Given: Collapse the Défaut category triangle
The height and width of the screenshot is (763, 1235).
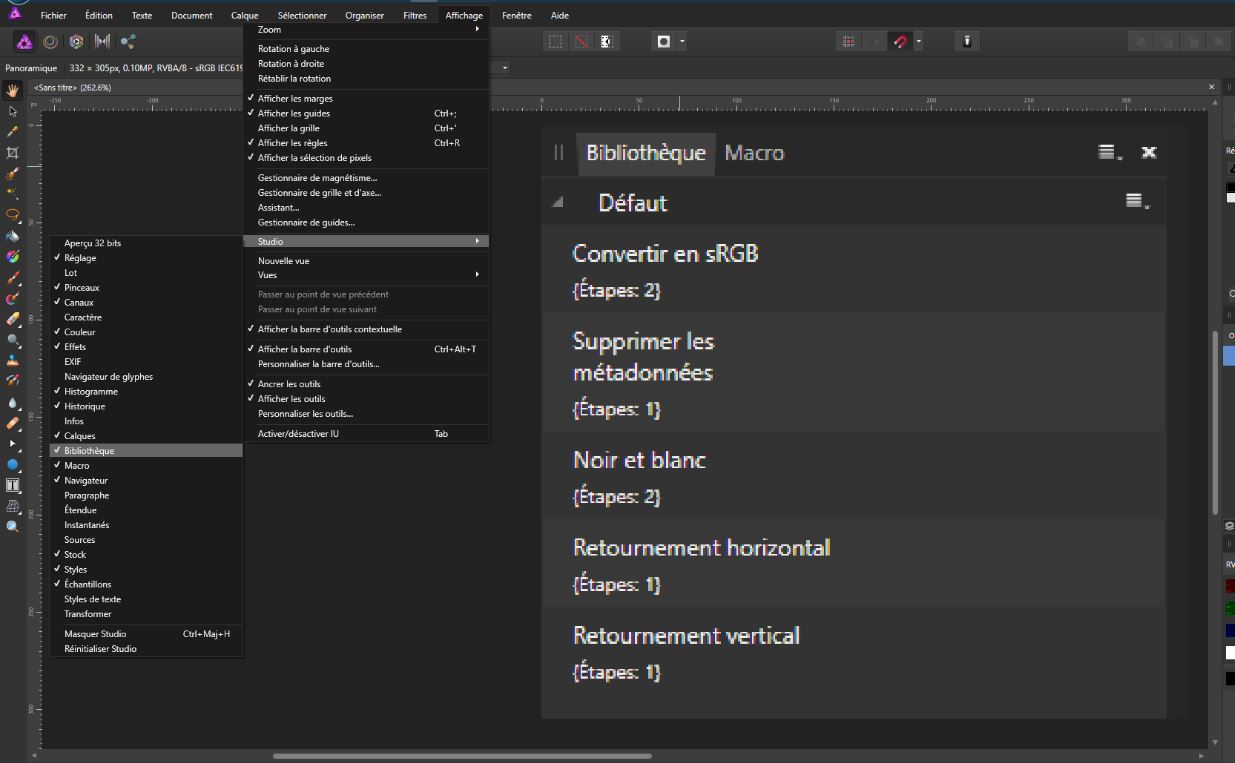Looking at the screenshot, I should [558, 202].
